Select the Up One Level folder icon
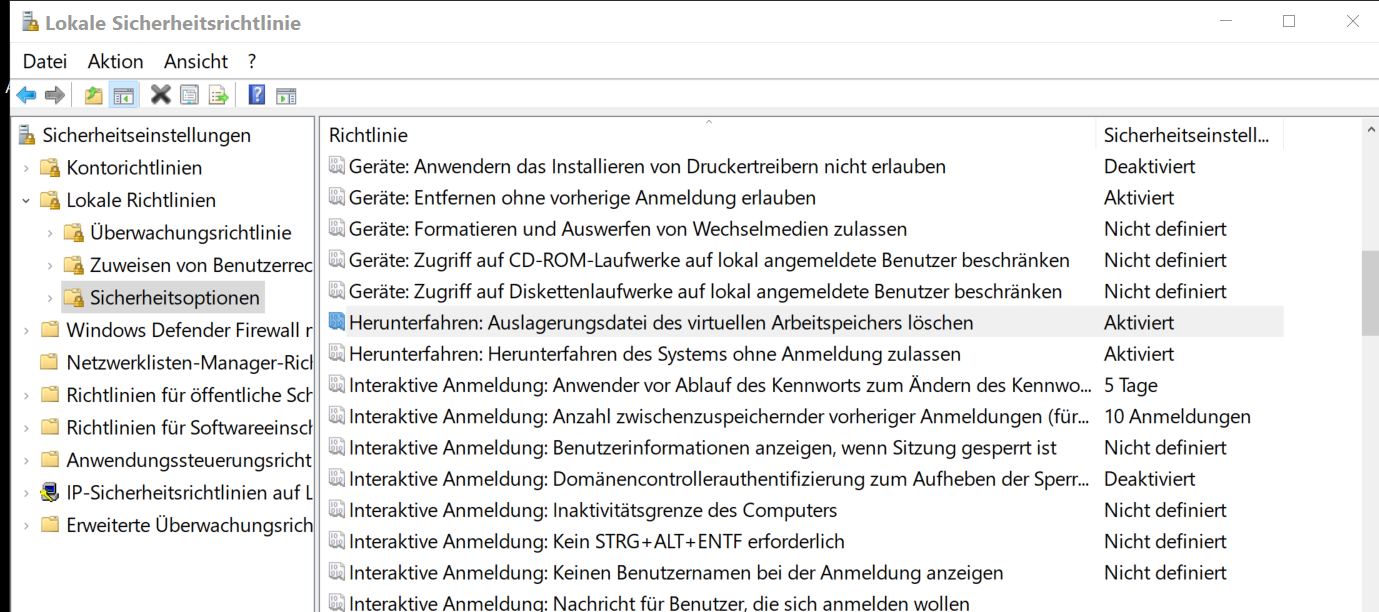This screenshot has height=612, width=1379. point(92,94)
